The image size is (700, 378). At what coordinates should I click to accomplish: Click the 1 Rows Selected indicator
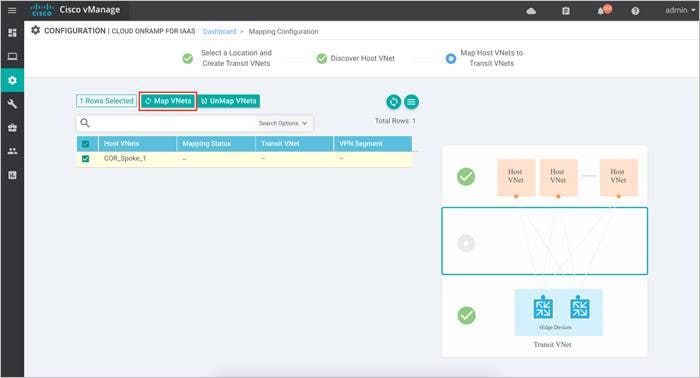coord(106,101)
